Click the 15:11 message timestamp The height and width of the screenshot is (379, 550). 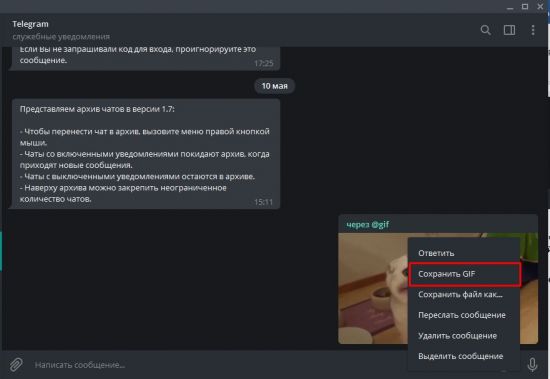[x=263, y=202]
